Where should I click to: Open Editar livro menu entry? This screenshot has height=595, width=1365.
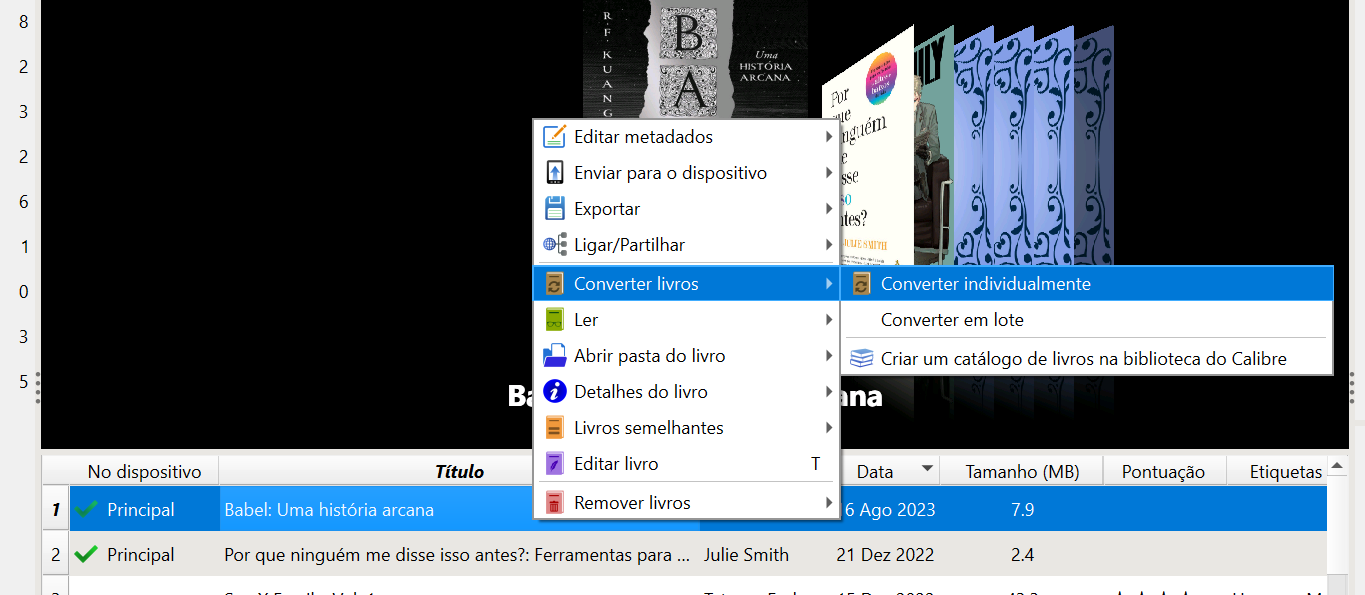(x=616, y=464)
